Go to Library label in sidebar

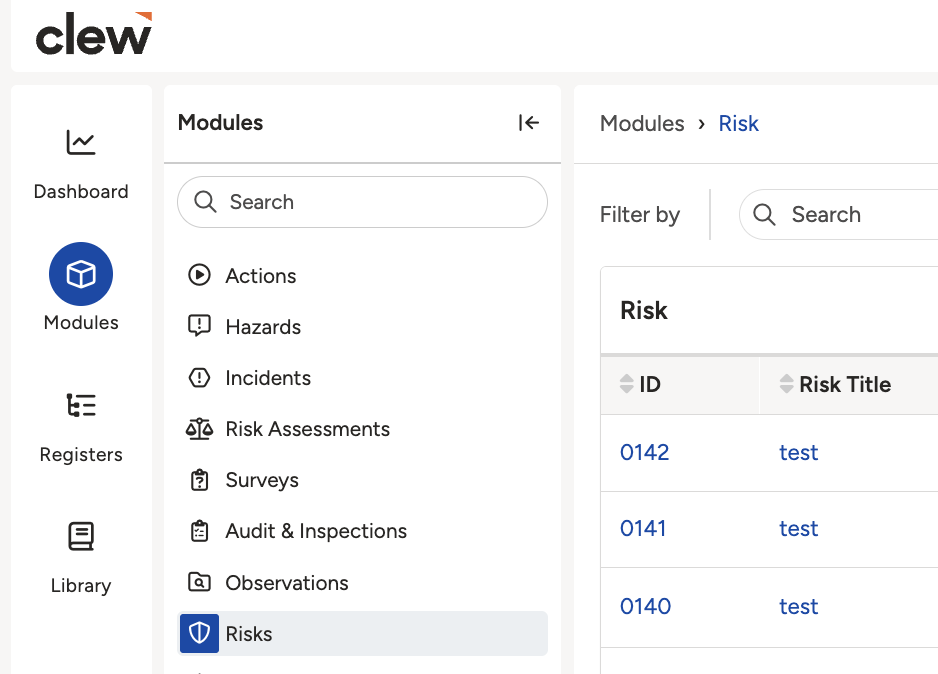pos(81,585)
